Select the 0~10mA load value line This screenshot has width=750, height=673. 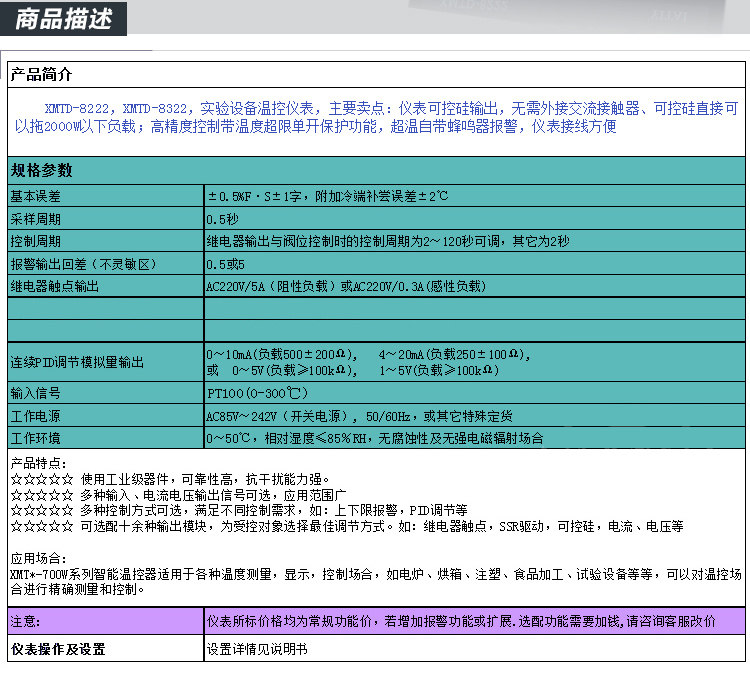coord(368,354)
